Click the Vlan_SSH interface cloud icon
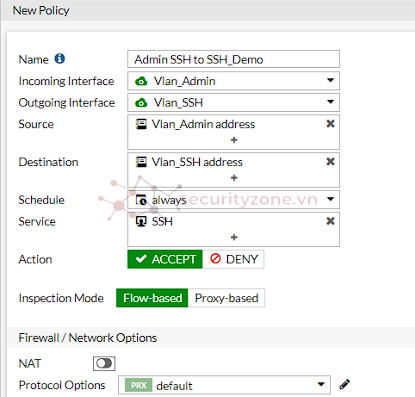 [x=141, y=103]
